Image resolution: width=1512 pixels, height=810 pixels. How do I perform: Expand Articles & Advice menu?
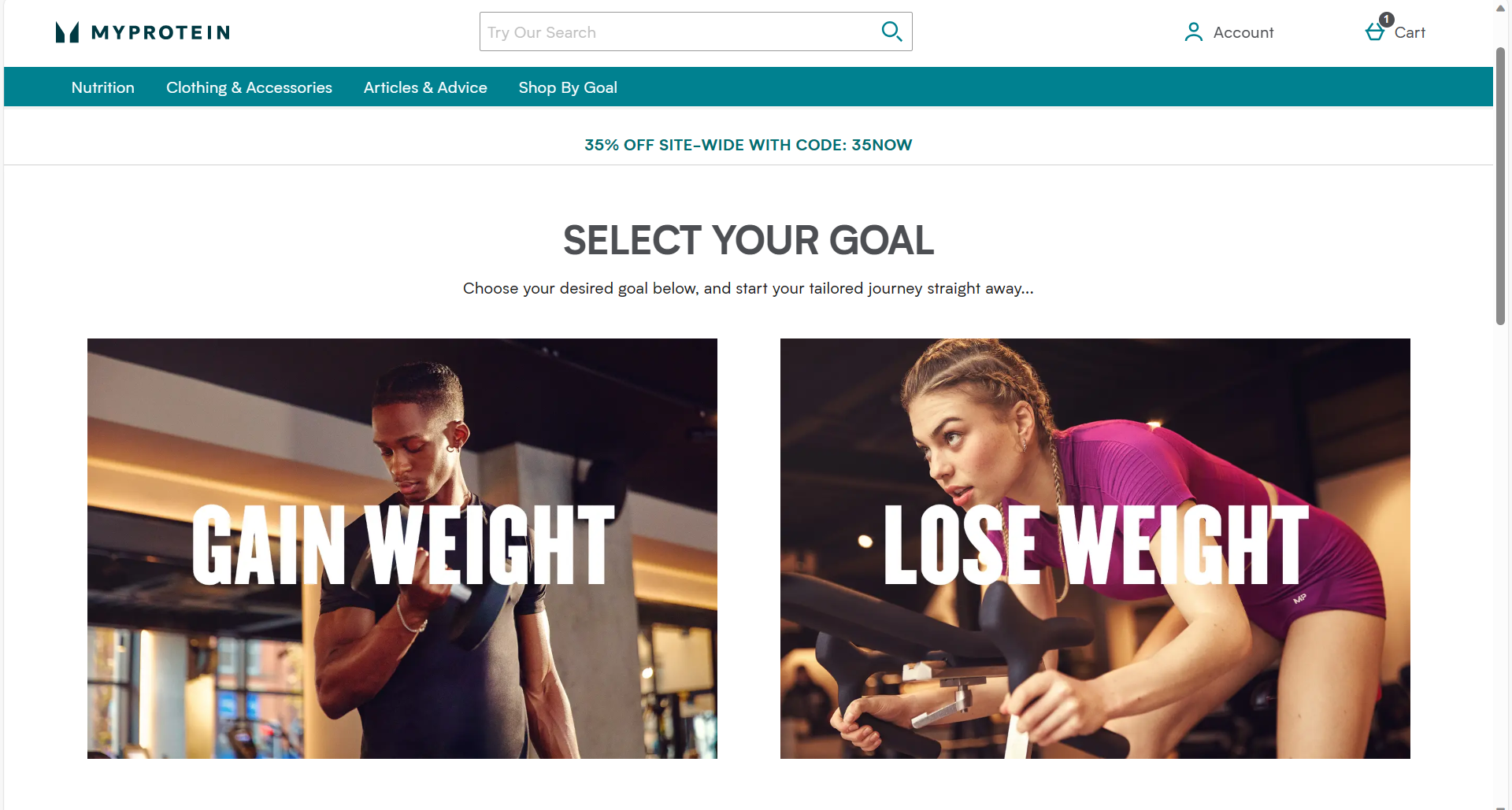(x=425, y=87)
